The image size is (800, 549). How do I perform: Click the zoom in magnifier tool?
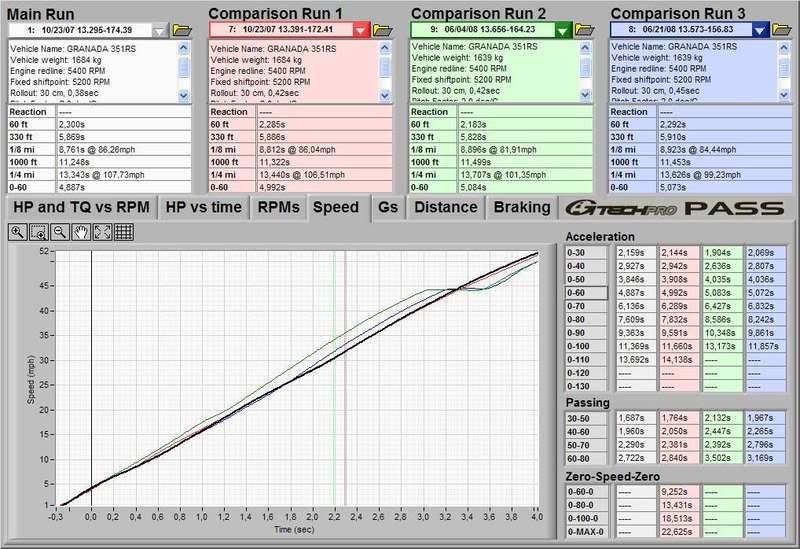point(17,232)
